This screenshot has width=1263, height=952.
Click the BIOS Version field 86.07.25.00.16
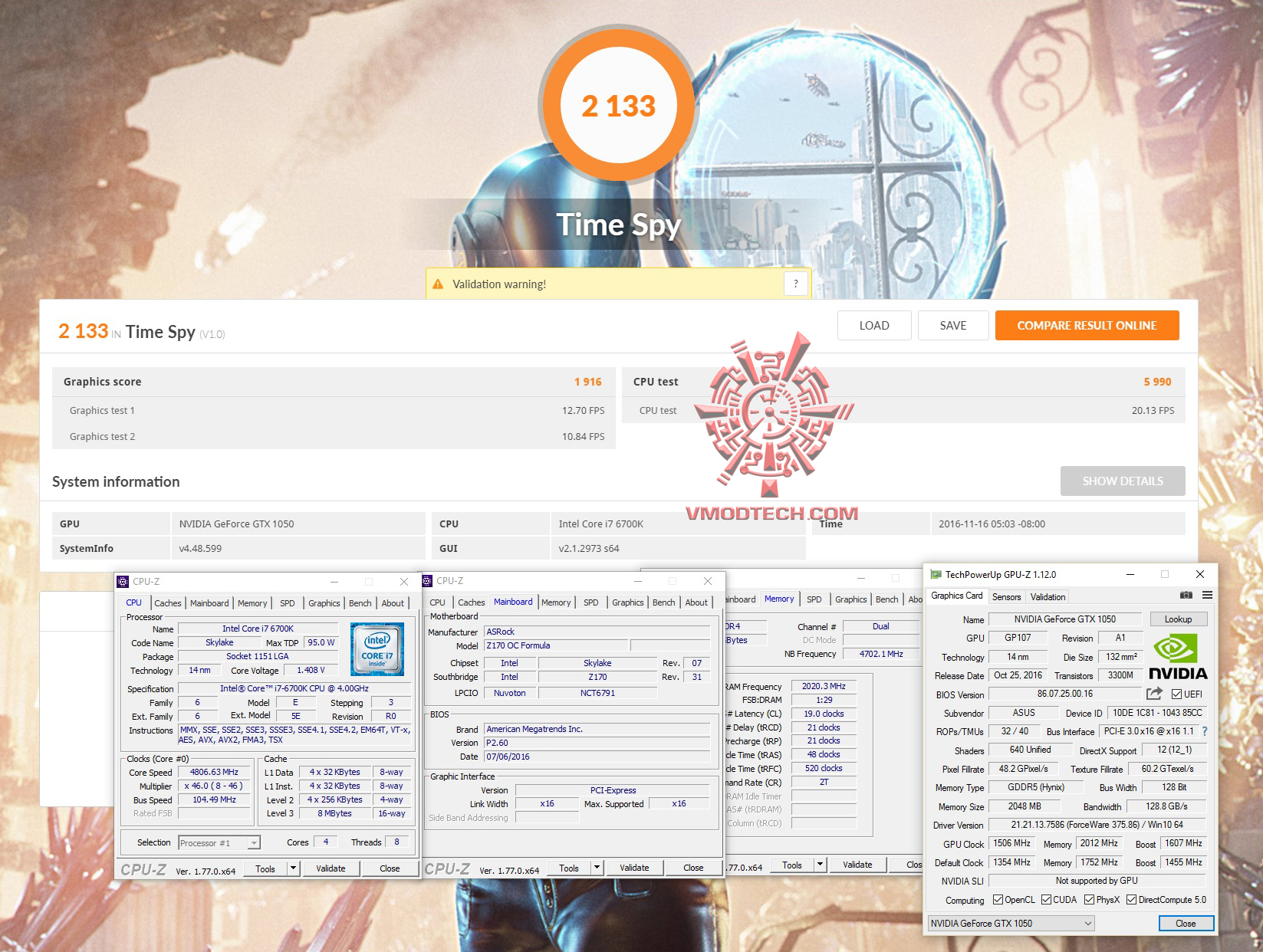1065,694
